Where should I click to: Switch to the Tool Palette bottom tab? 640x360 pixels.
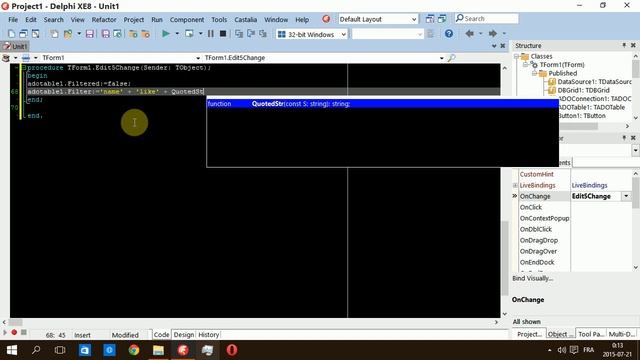coord(591,334)
